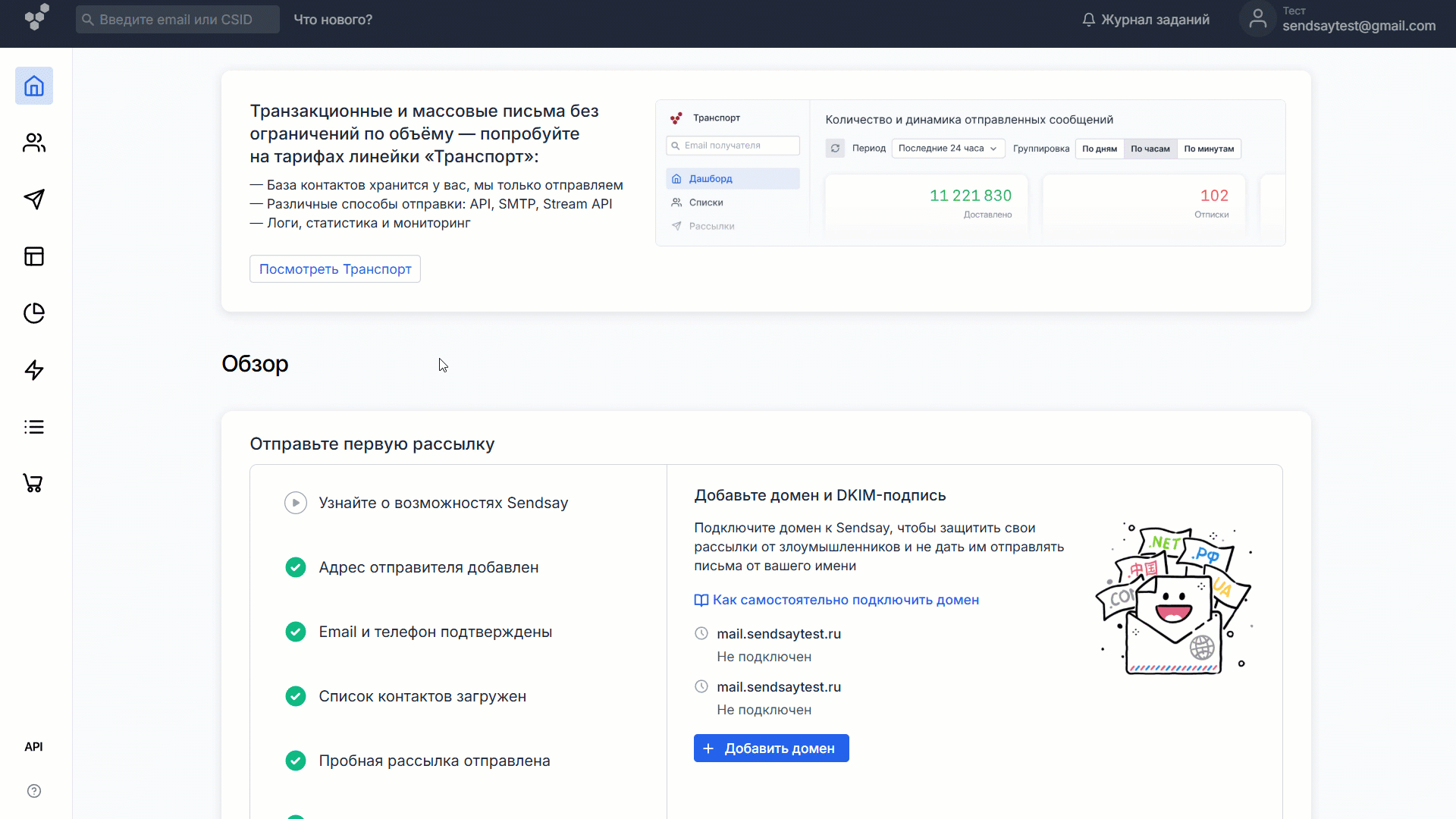Open the templates panel icon in sidebar

point(34,256)
